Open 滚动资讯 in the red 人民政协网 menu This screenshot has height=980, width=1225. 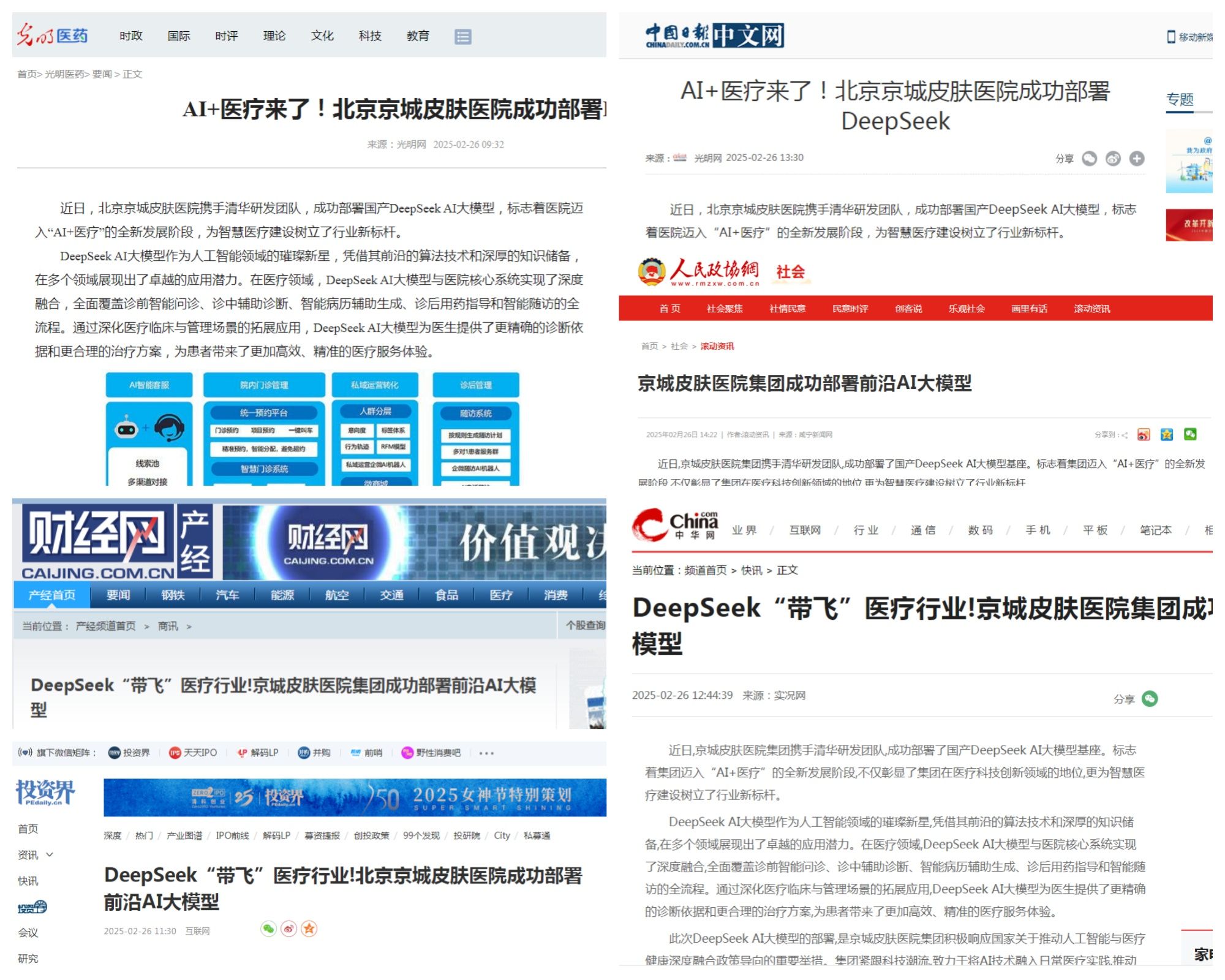1091,308
